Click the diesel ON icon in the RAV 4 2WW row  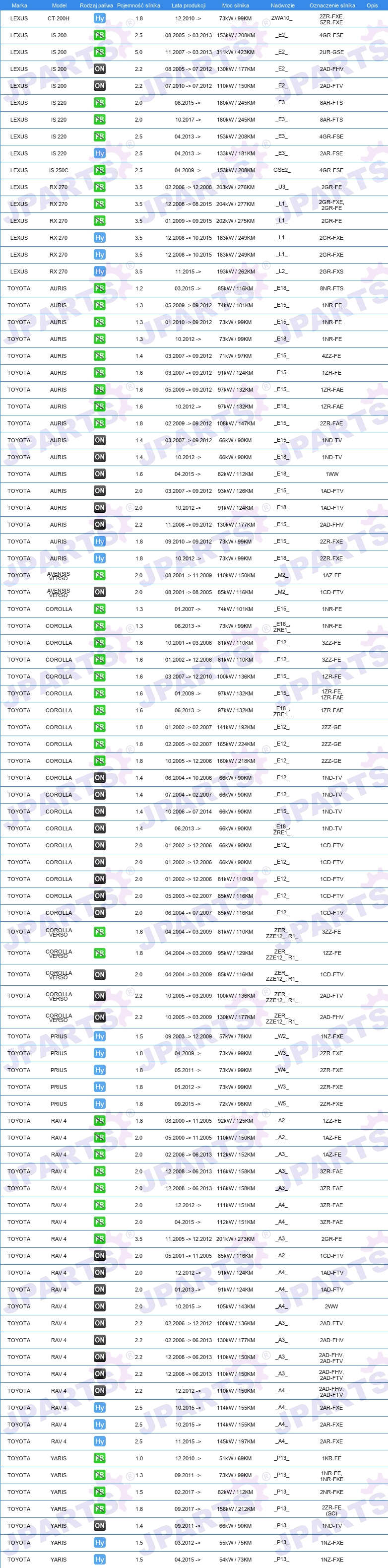click(100, 1306)
